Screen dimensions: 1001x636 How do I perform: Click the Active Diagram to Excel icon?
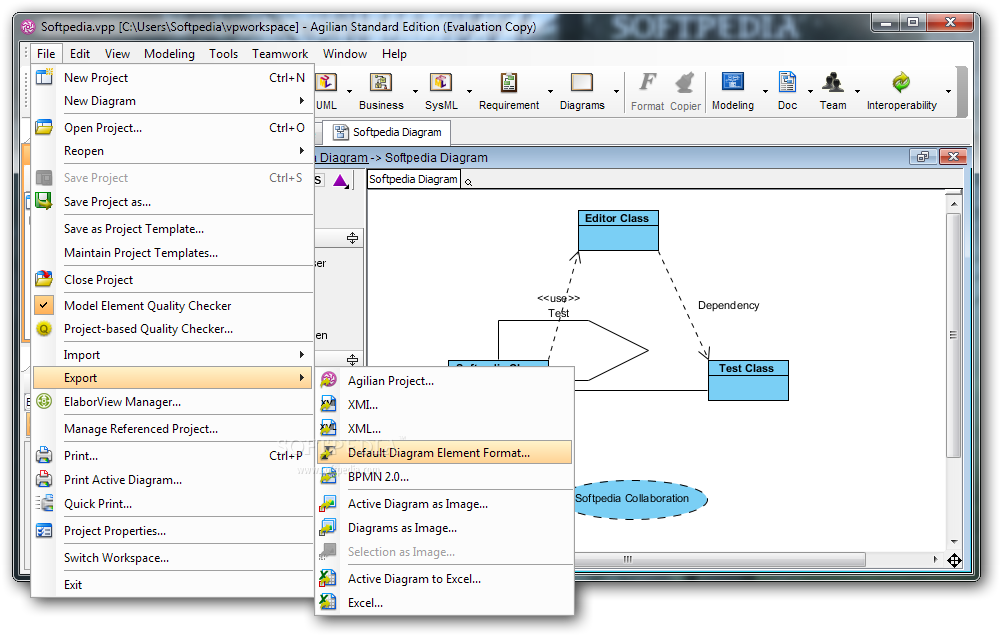(328, 579)
